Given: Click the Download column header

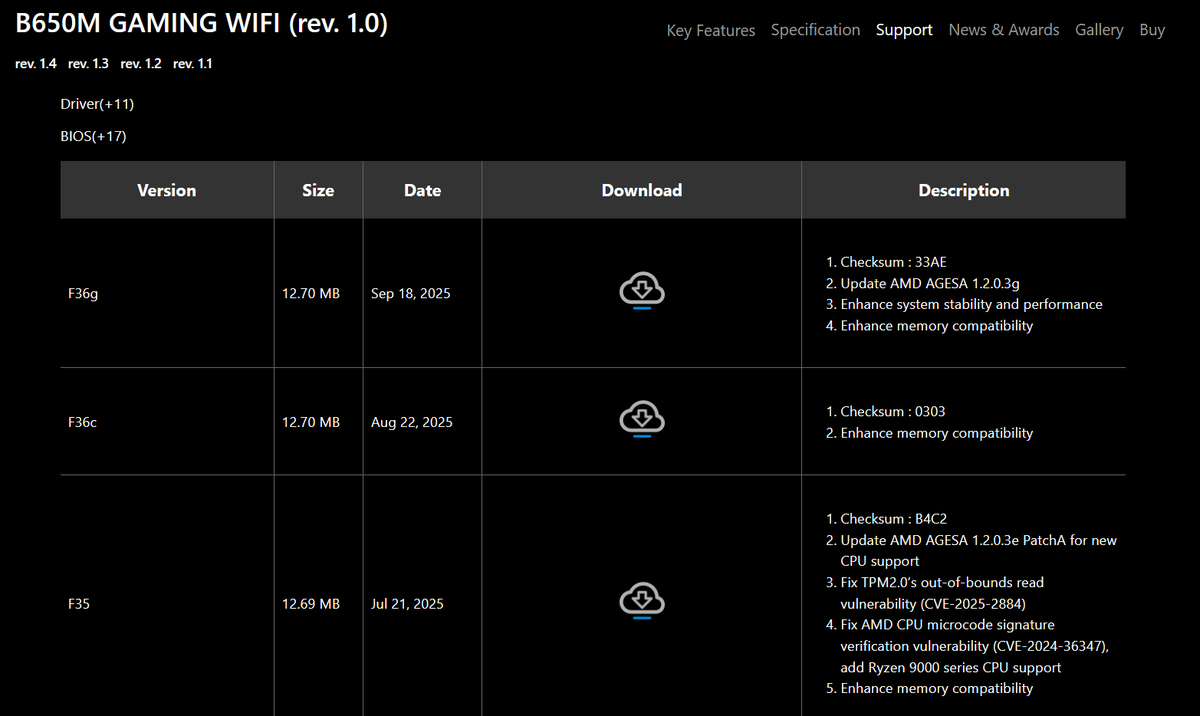Looking at the screenshot, I should point(642,190).
